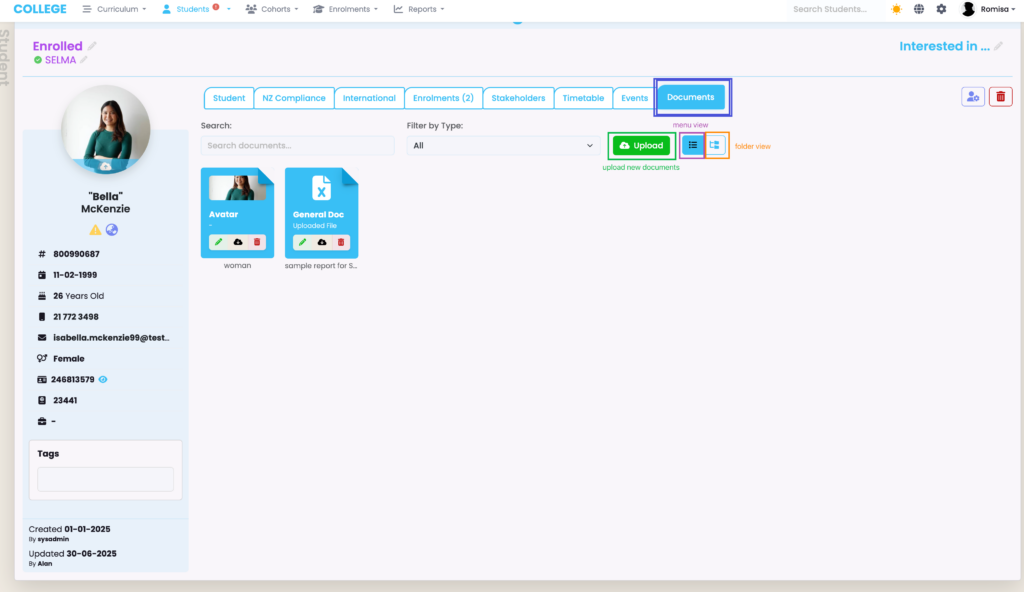
Task: Download the Avatar document
Action: point(238,242)
